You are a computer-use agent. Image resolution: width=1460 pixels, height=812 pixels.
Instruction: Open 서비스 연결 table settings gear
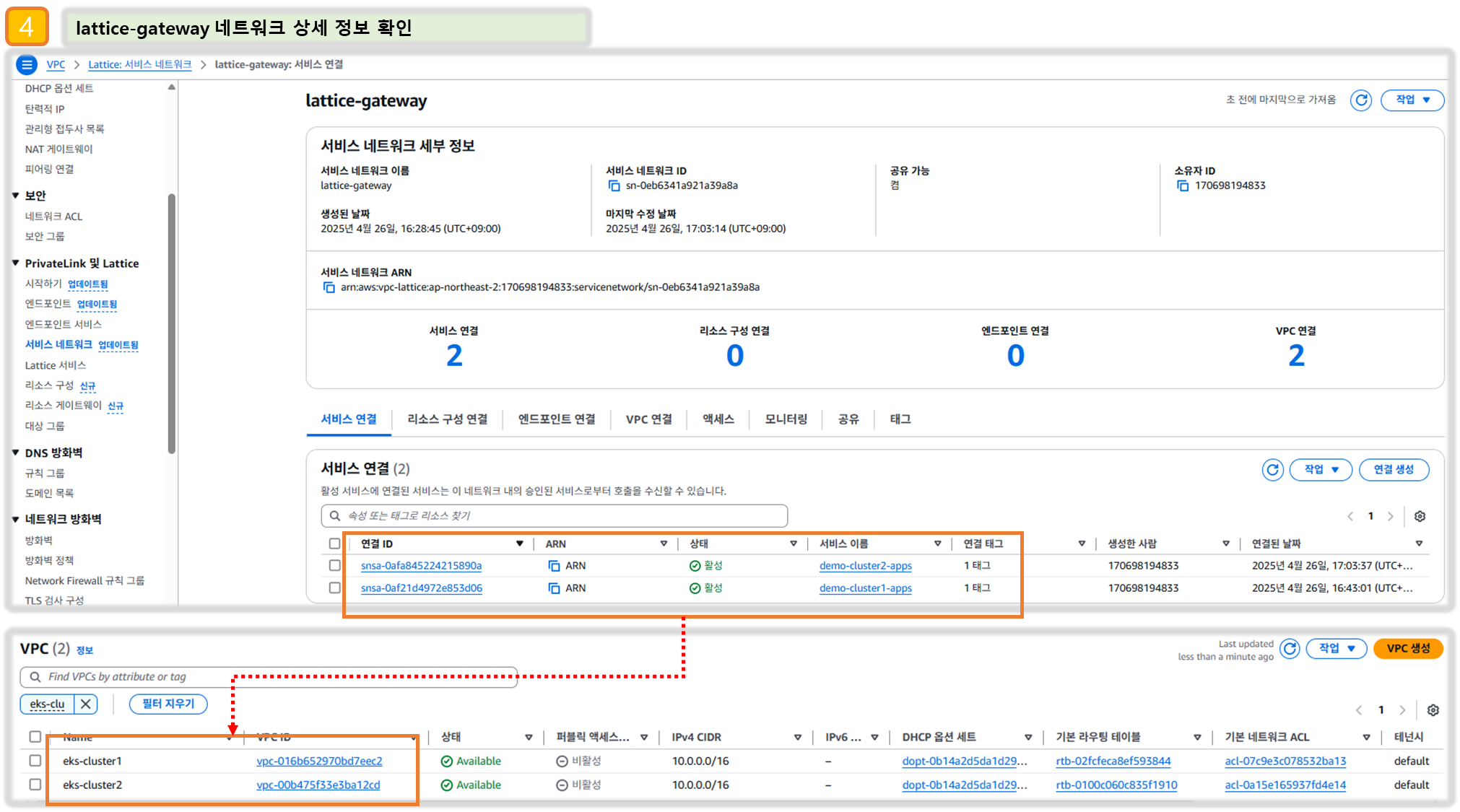pos(1420,516)
